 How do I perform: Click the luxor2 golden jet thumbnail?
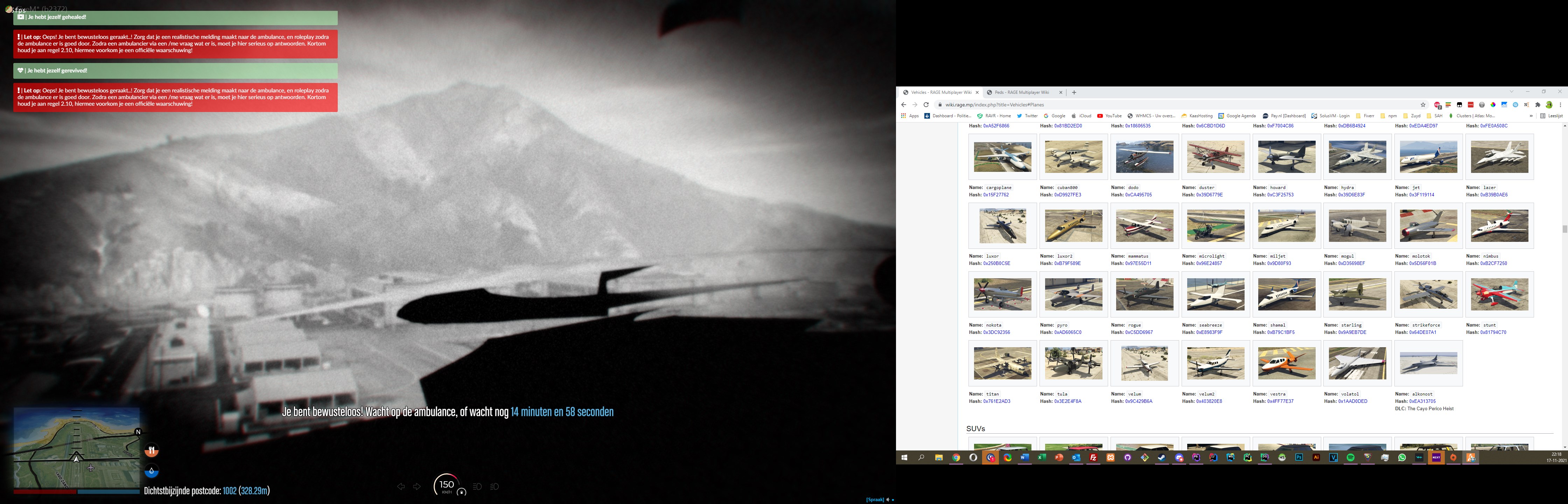(1073, 225)
